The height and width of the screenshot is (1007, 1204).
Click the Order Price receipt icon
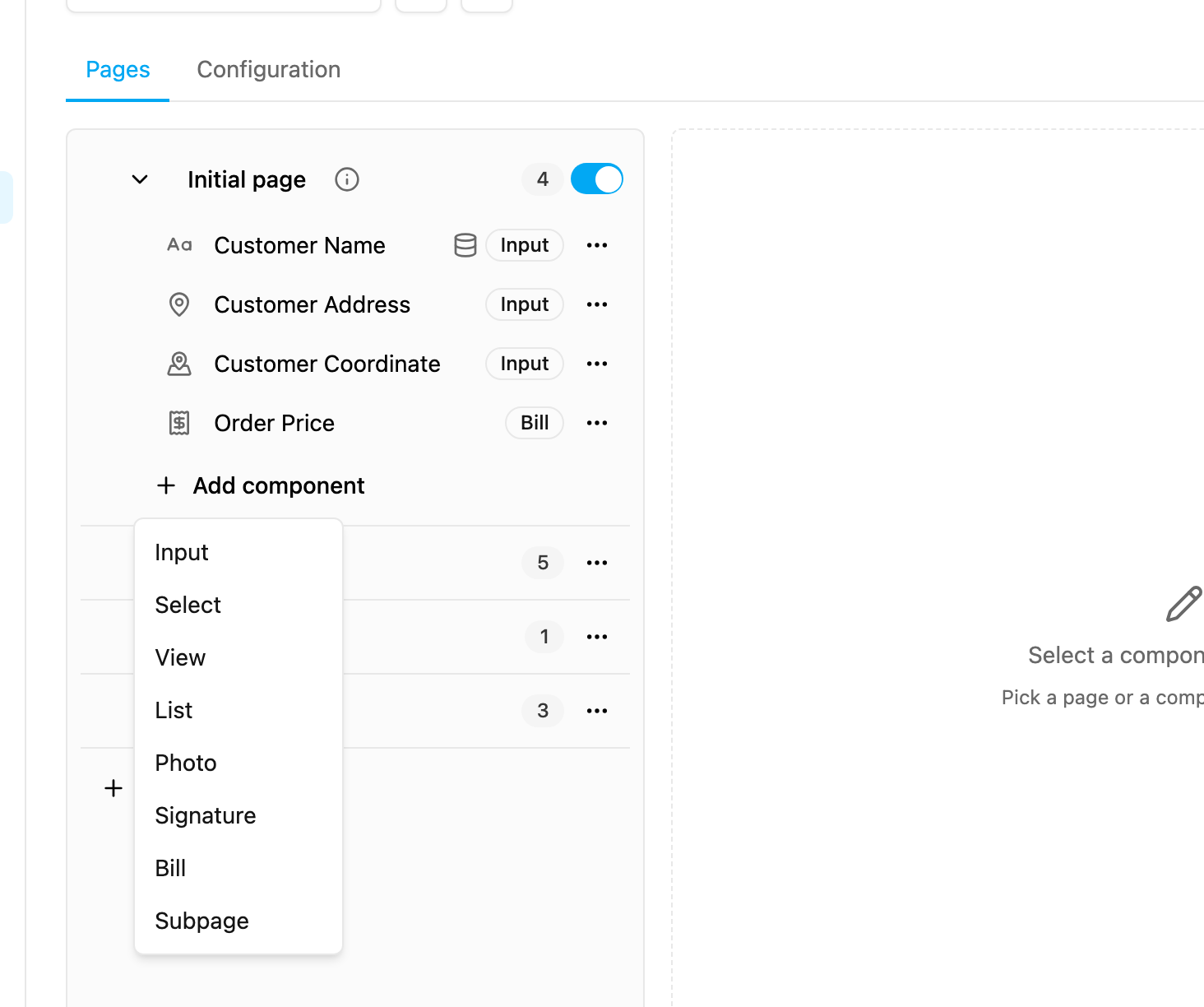[179, 423]
